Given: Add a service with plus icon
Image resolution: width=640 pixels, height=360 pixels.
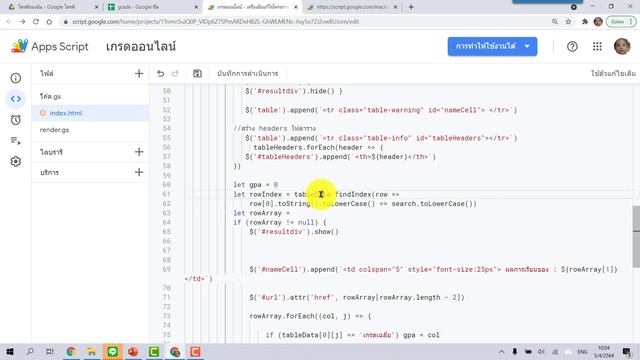Looking at the screenshot, I should (139, 172).
